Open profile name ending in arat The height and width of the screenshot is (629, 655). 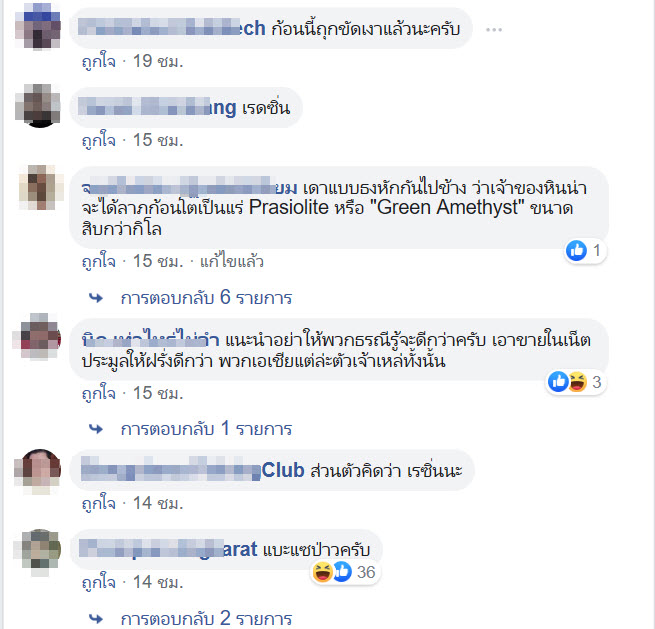pyautogui.click(x=168, y=549)
